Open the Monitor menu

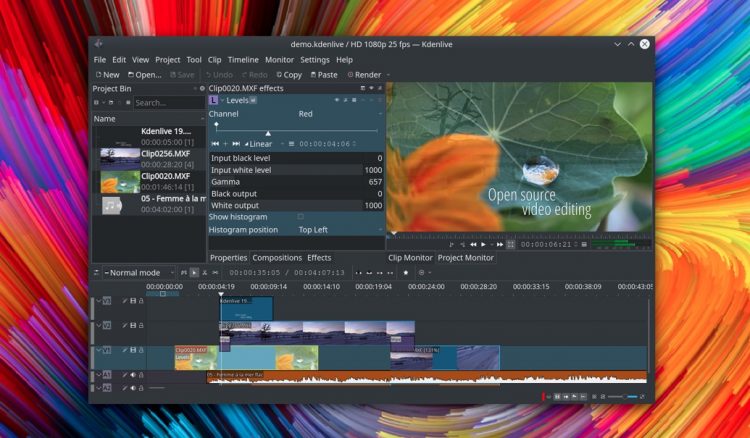(279, 60)
